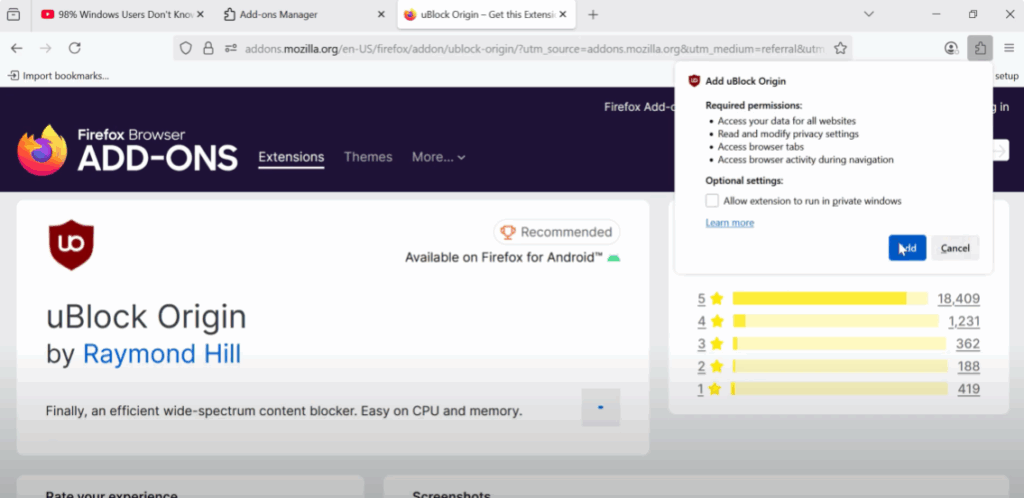
Task: Cancel the uBlock Origin install prompt
Action: 955,248
